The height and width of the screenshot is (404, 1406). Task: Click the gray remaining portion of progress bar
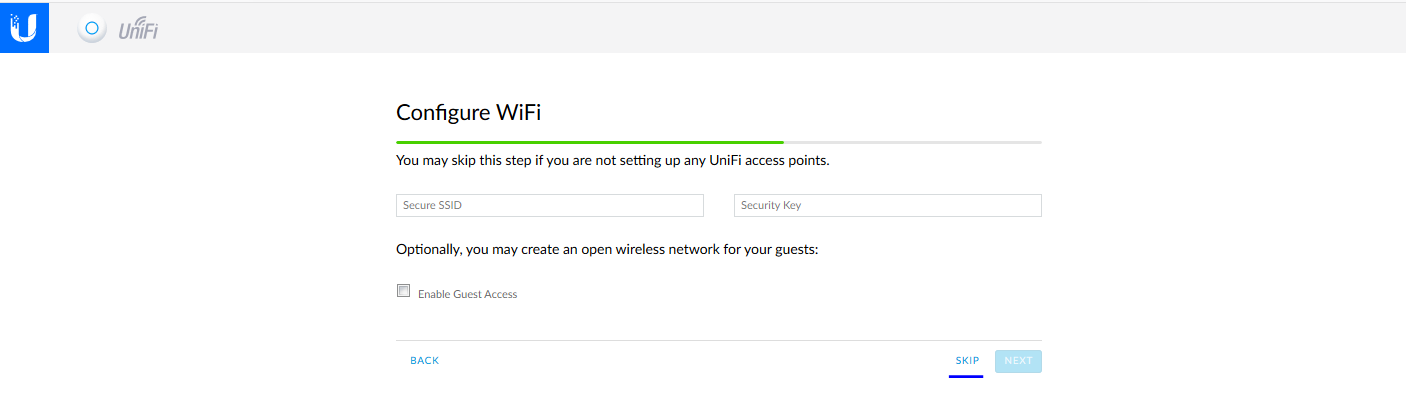[913, 142]
